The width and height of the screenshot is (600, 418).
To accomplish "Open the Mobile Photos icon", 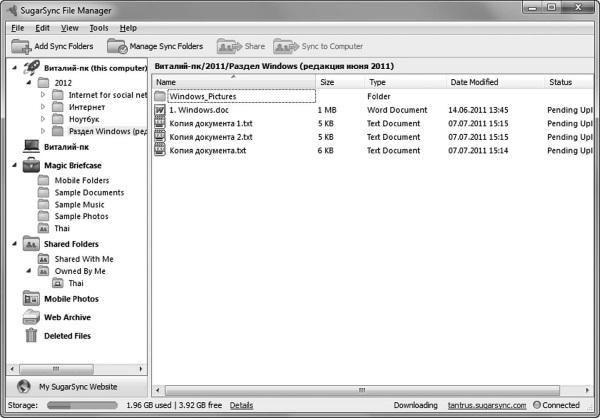I will click(31, 299).
